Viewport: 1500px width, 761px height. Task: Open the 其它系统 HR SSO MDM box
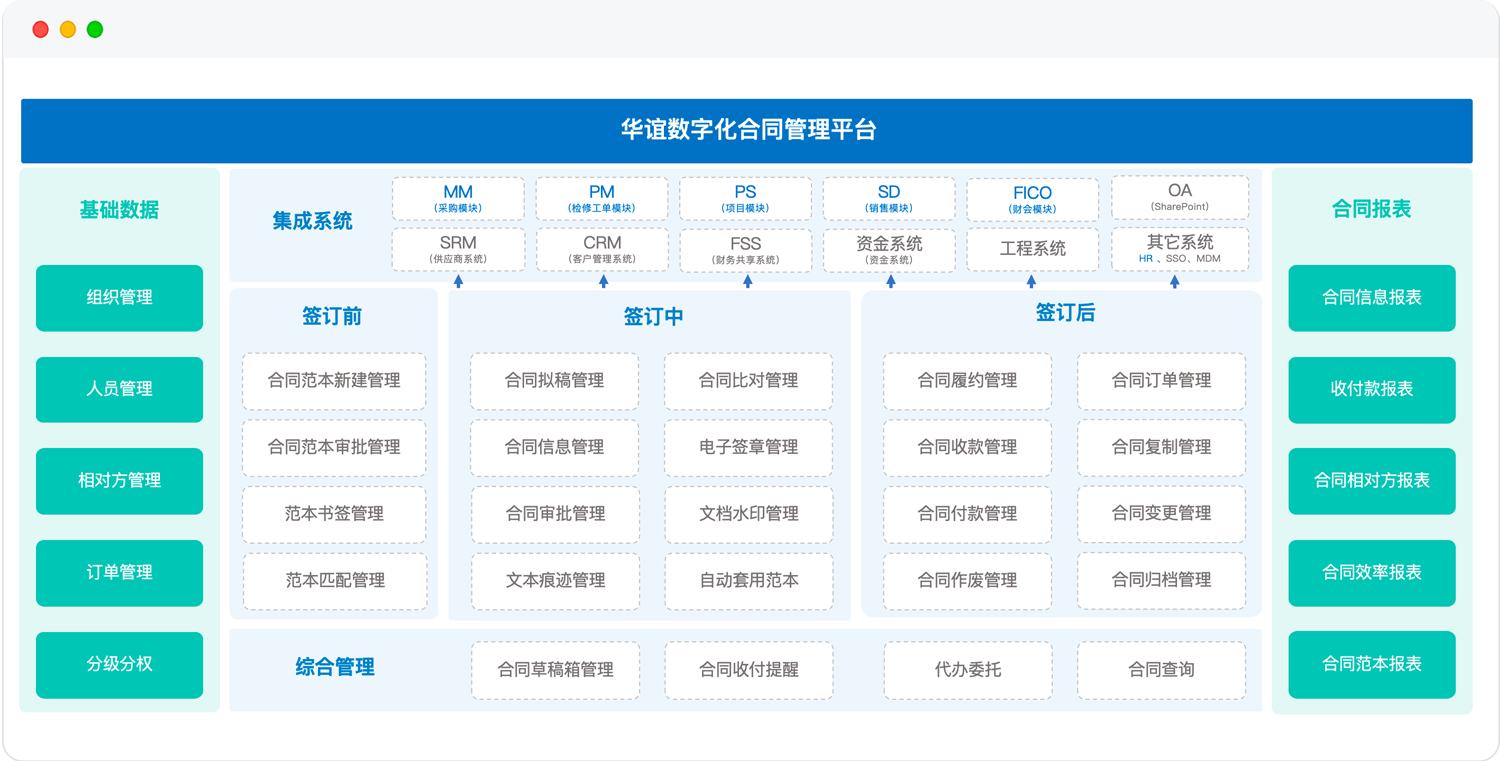click(x=1180, y=249)
